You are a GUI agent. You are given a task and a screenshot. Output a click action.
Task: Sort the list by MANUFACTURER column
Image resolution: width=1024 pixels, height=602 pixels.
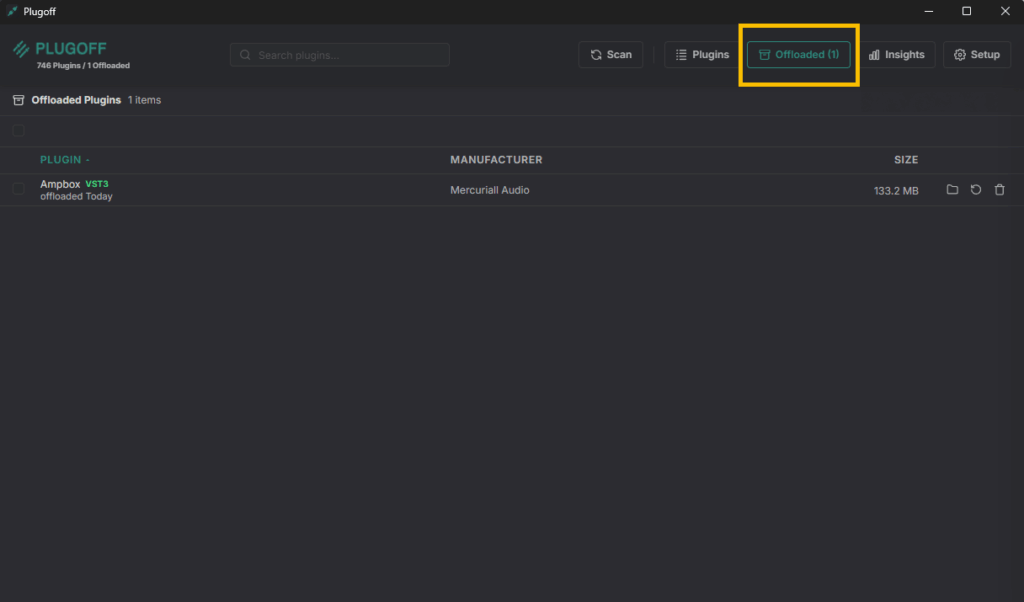pyautogui.click(x=496, y=160)
